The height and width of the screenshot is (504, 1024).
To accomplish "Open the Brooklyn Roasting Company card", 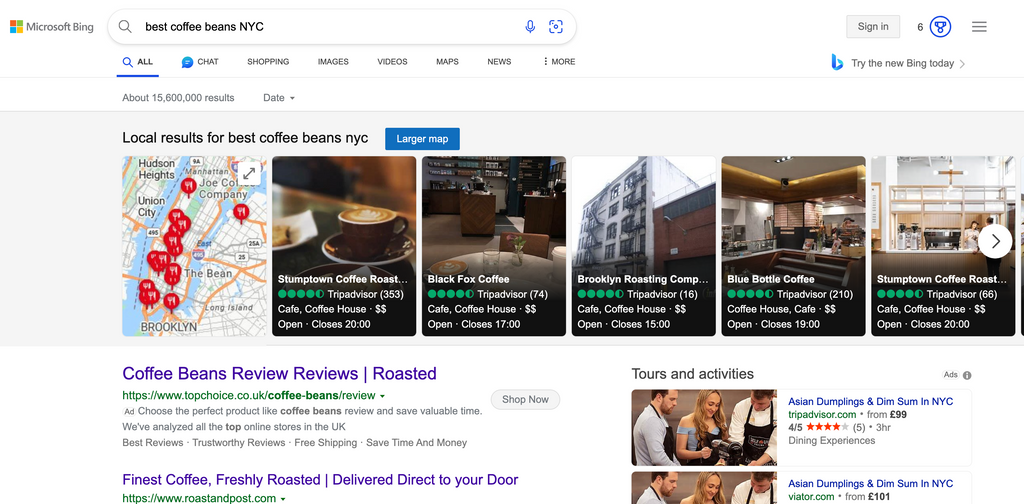I will coord(643,246).
